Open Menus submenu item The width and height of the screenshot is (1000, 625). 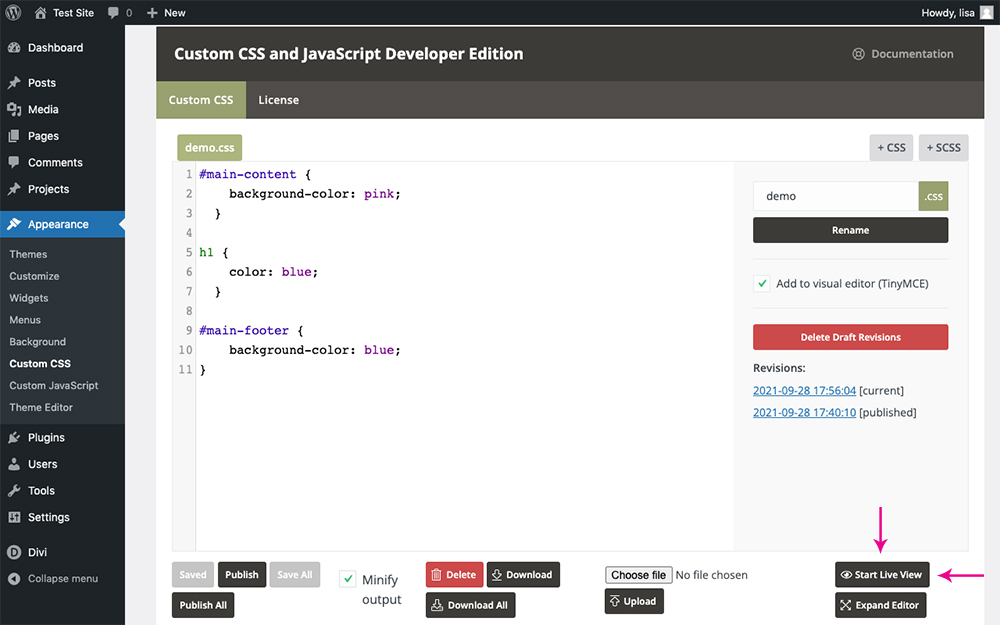25,320
